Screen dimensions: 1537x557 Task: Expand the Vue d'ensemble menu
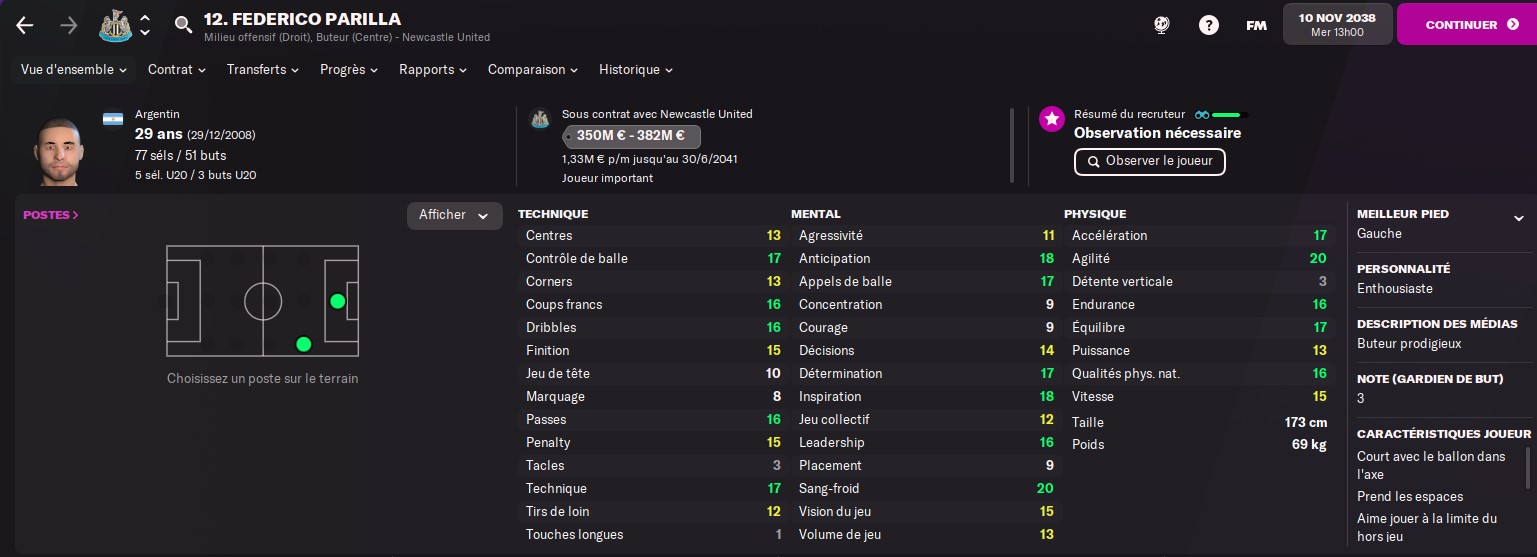click(x=74, y=70)
